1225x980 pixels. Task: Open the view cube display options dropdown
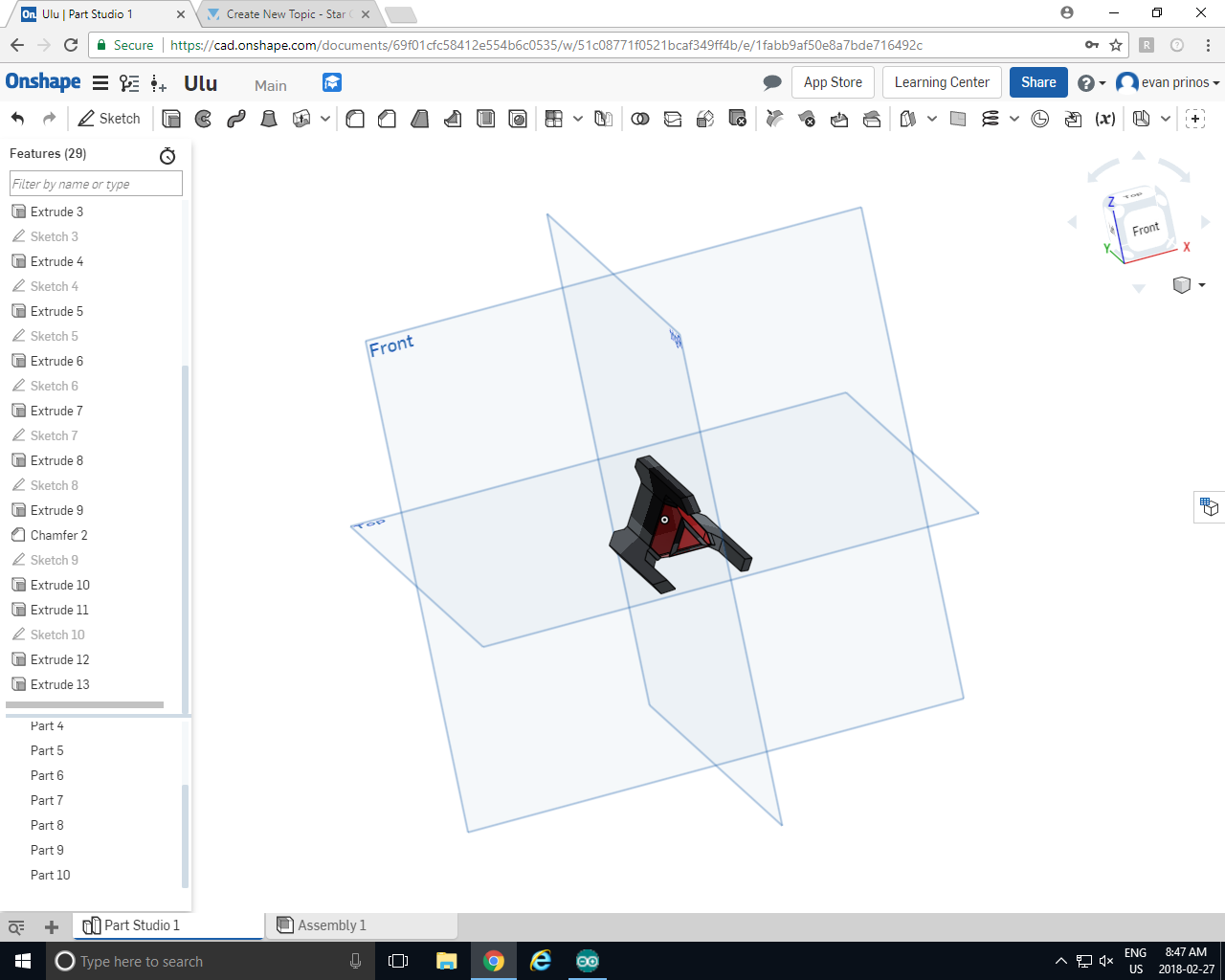(x=1202, y=285)
